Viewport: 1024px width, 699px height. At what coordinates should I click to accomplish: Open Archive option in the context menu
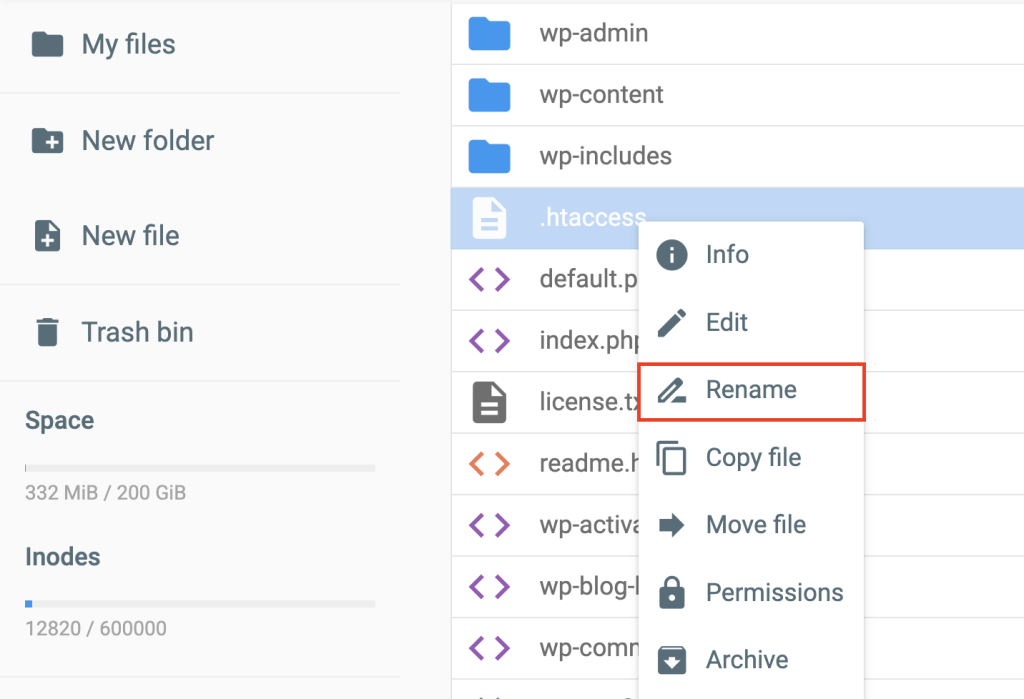pyautogui.click(x=746, y=659)
